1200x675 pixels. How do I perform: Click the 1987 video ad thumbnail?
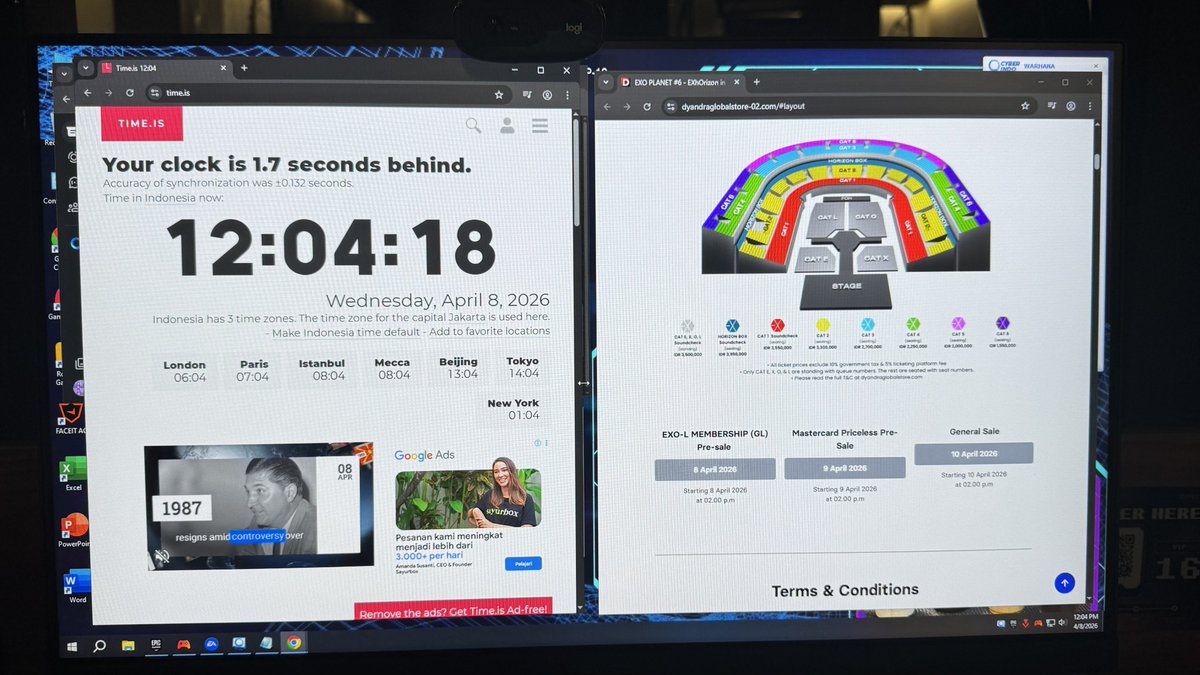260,508
